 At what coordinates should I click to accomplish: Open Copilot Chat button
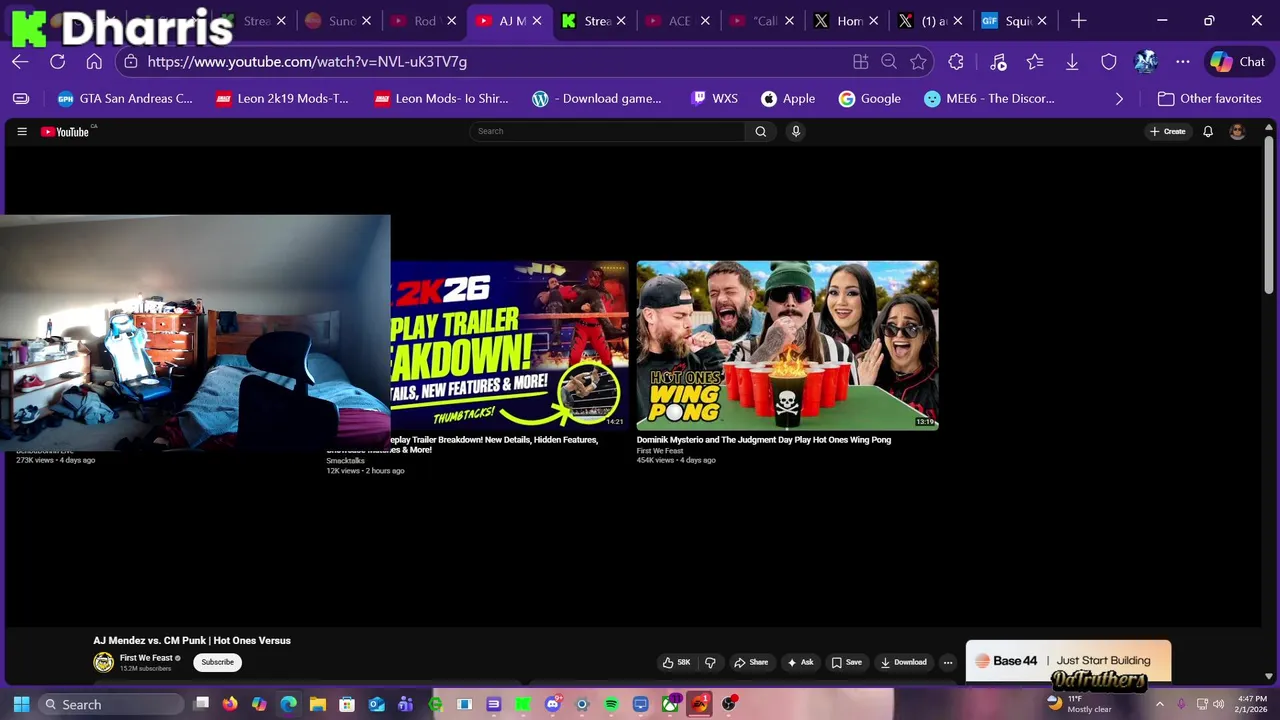1238,62
